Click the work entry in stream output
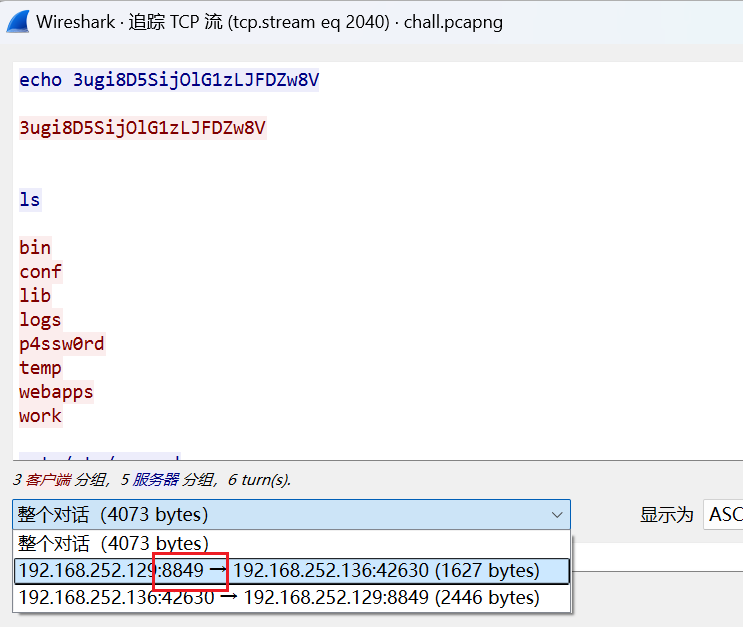Screen dimensions: 743x627 coord(40,416)
